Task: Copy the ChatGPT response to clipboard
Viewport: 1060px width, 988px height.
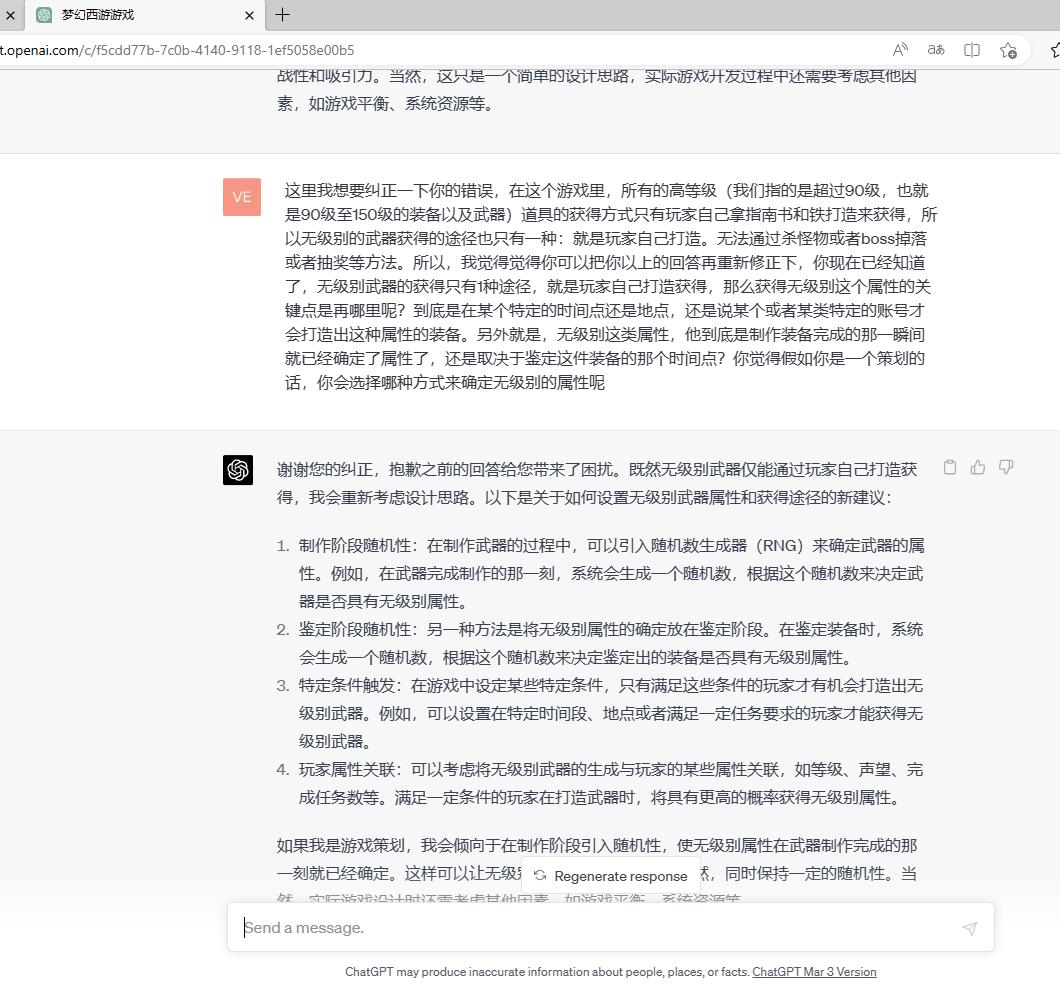Action: [949, 467]
